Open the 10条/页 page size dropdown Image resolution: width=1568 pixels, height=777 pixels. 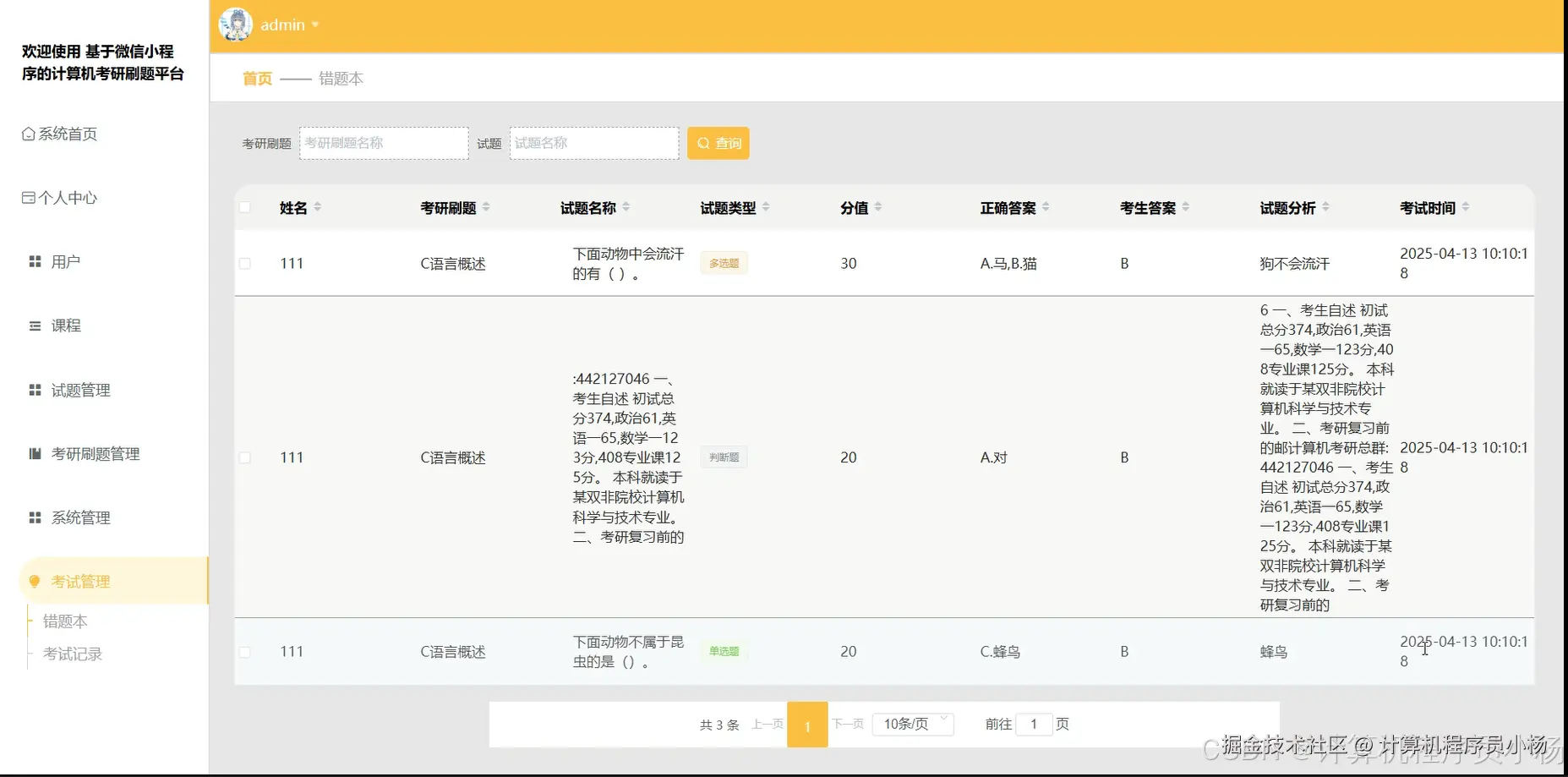pos(912,723)
